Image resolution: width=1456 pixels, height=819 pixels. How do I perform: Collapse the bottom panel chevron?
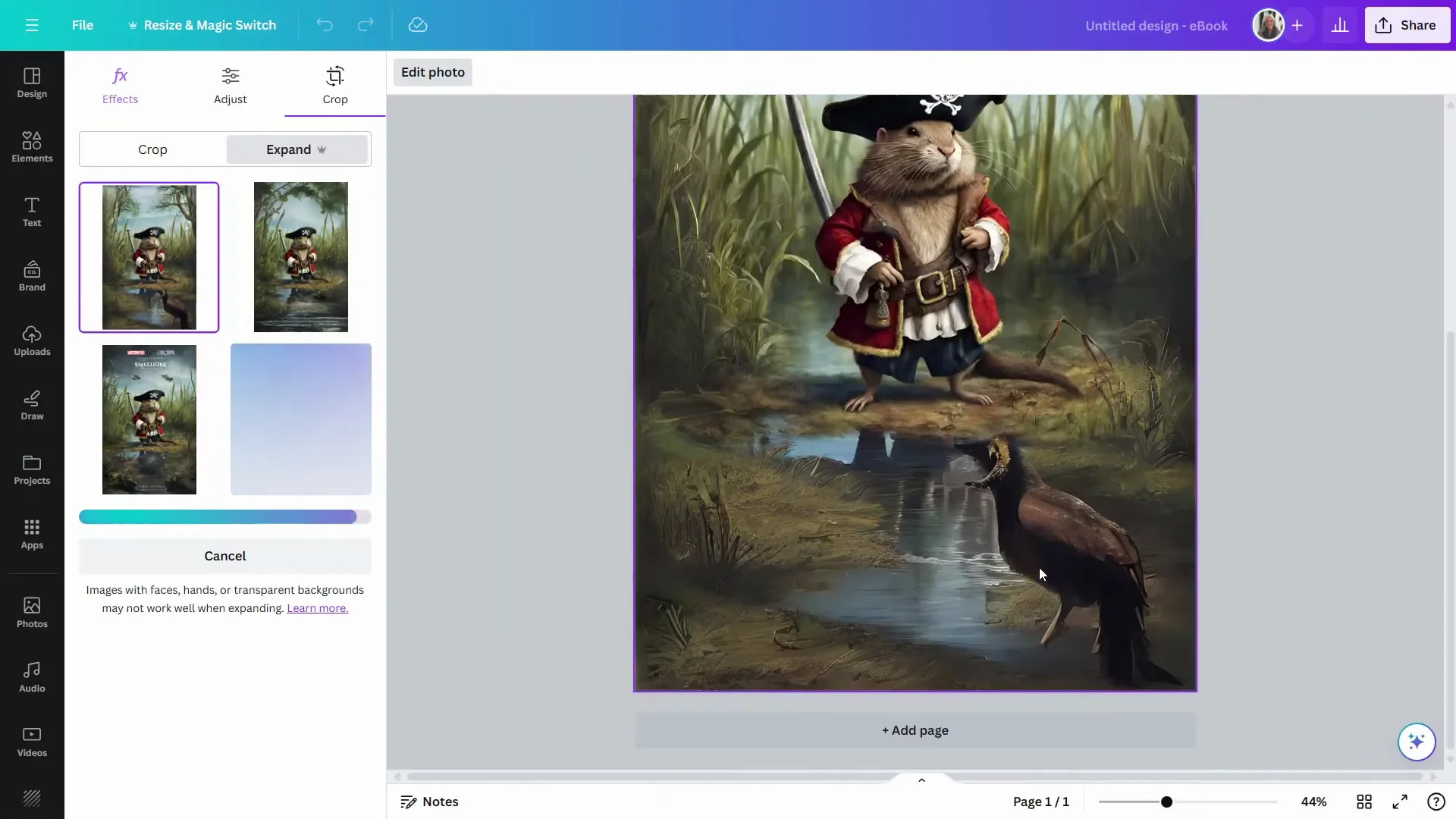pyautogui.click(x=921, y=780)
